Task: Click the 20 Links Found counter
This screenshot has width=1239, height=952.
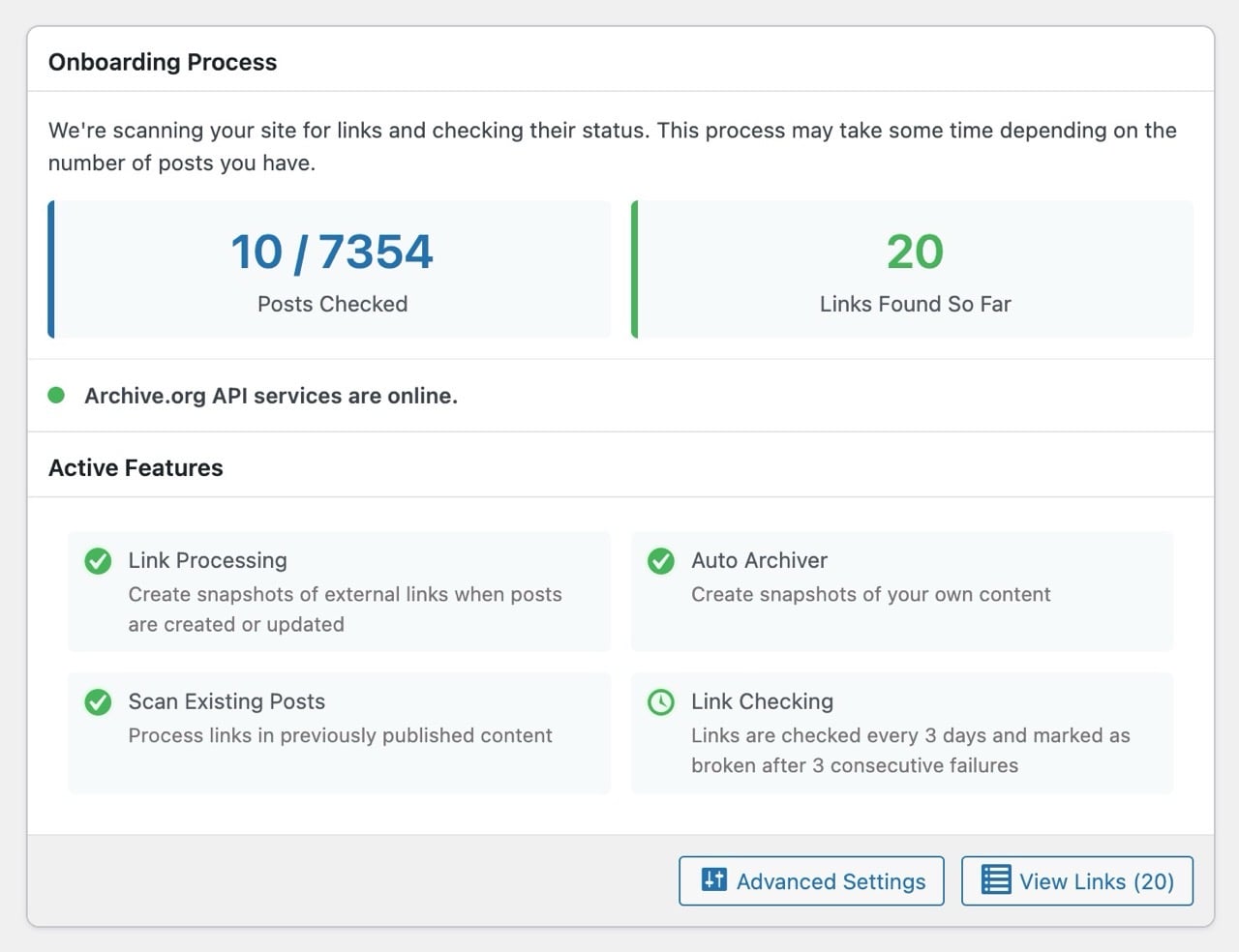Action: (x=915, y=252)
